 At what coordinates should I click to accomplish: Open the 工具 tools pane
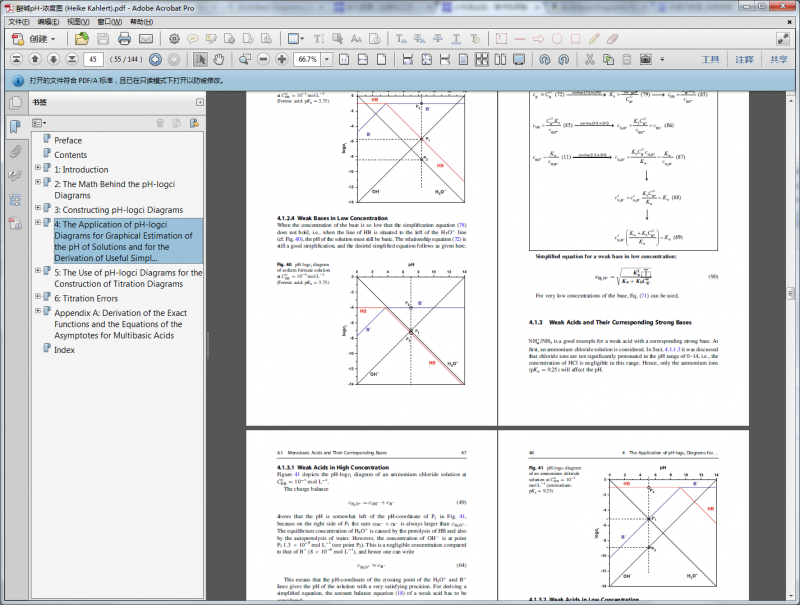pos(710,60)
